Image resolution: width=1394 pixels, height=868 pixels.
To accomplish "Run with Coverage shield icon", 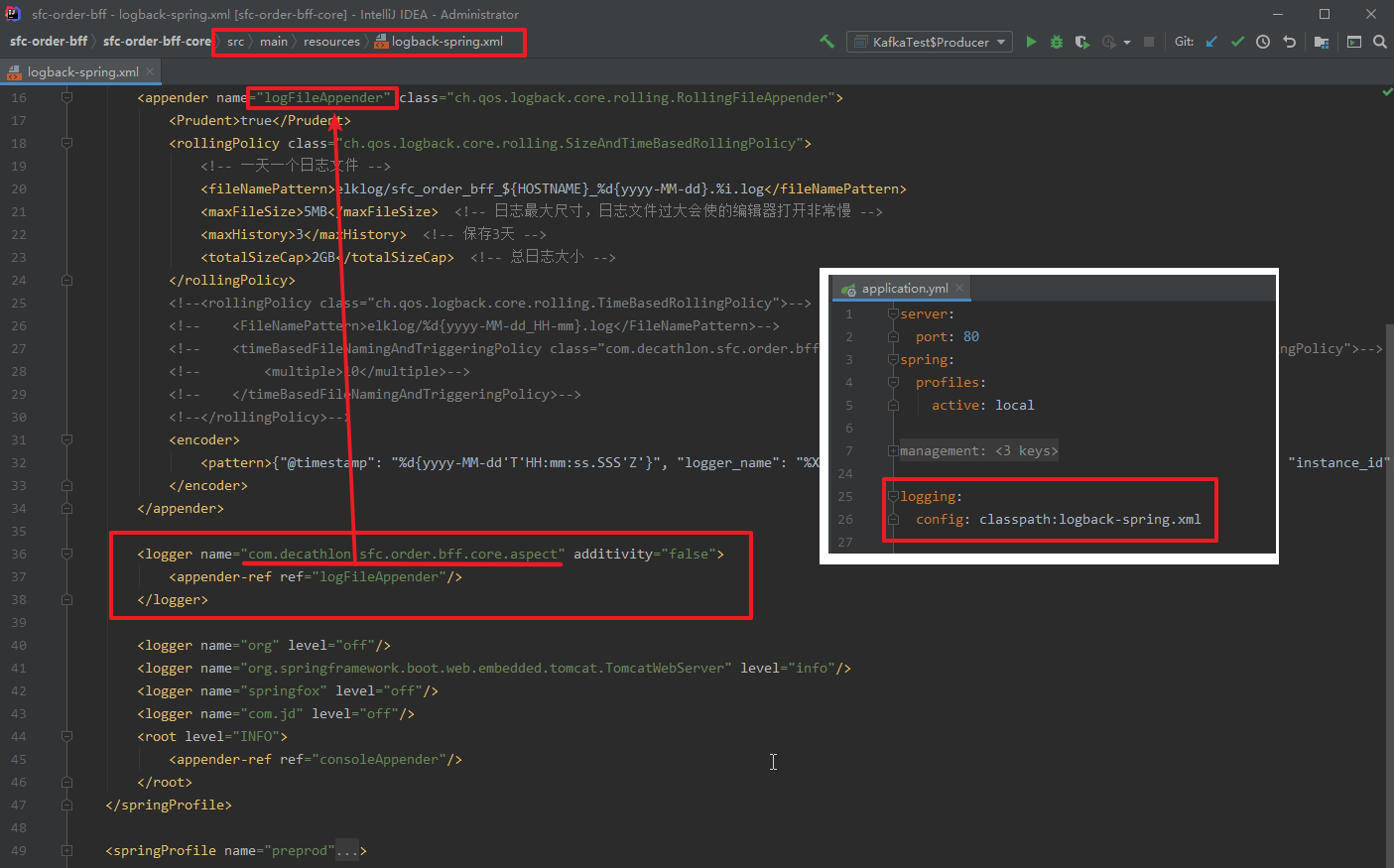I will coord(1081,42).
